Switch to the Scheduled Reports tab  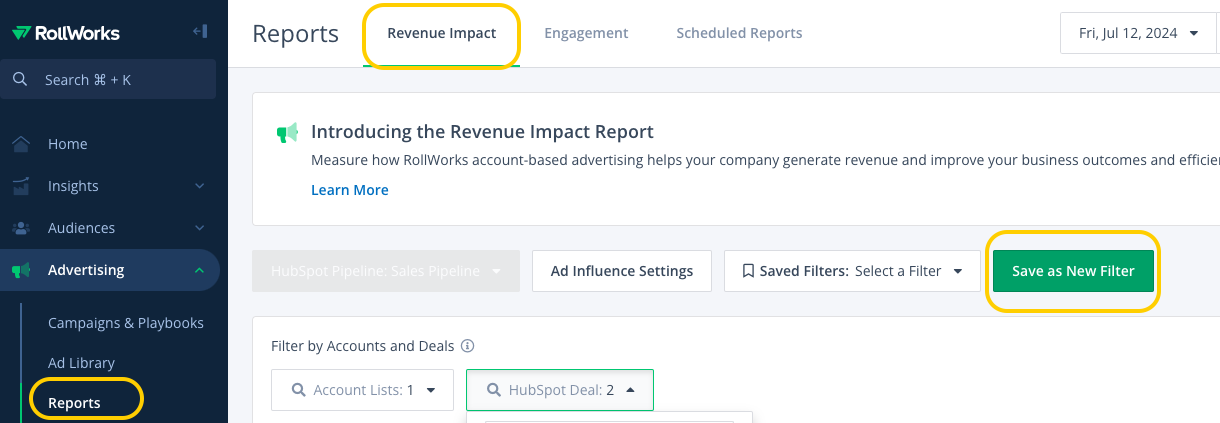pyautogui.click(x=739, y=33)
